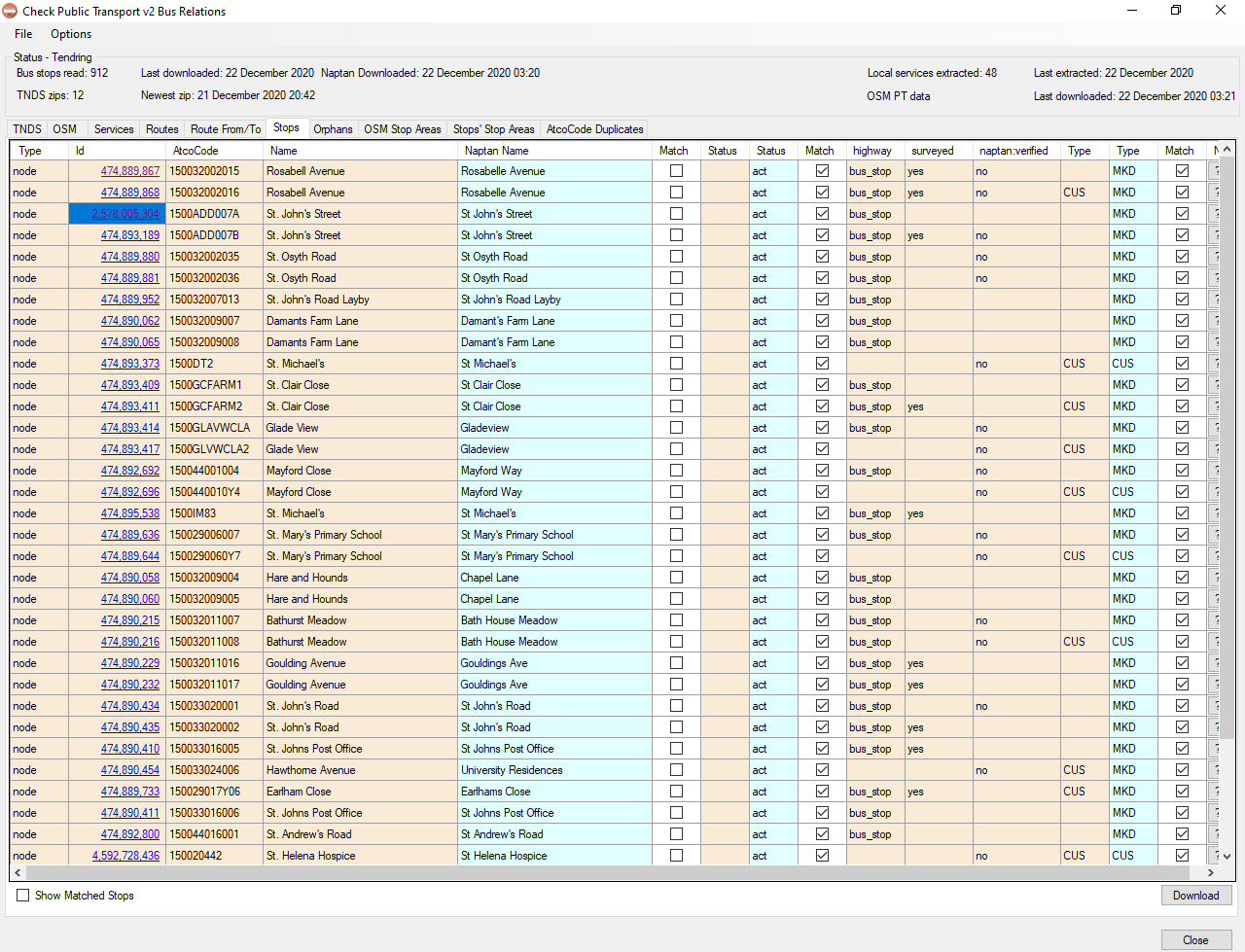Tick name Match checkbox for Hawthorne Avenue row
This screenshot has width=1245, height=952.
click(x=677, y=770)
